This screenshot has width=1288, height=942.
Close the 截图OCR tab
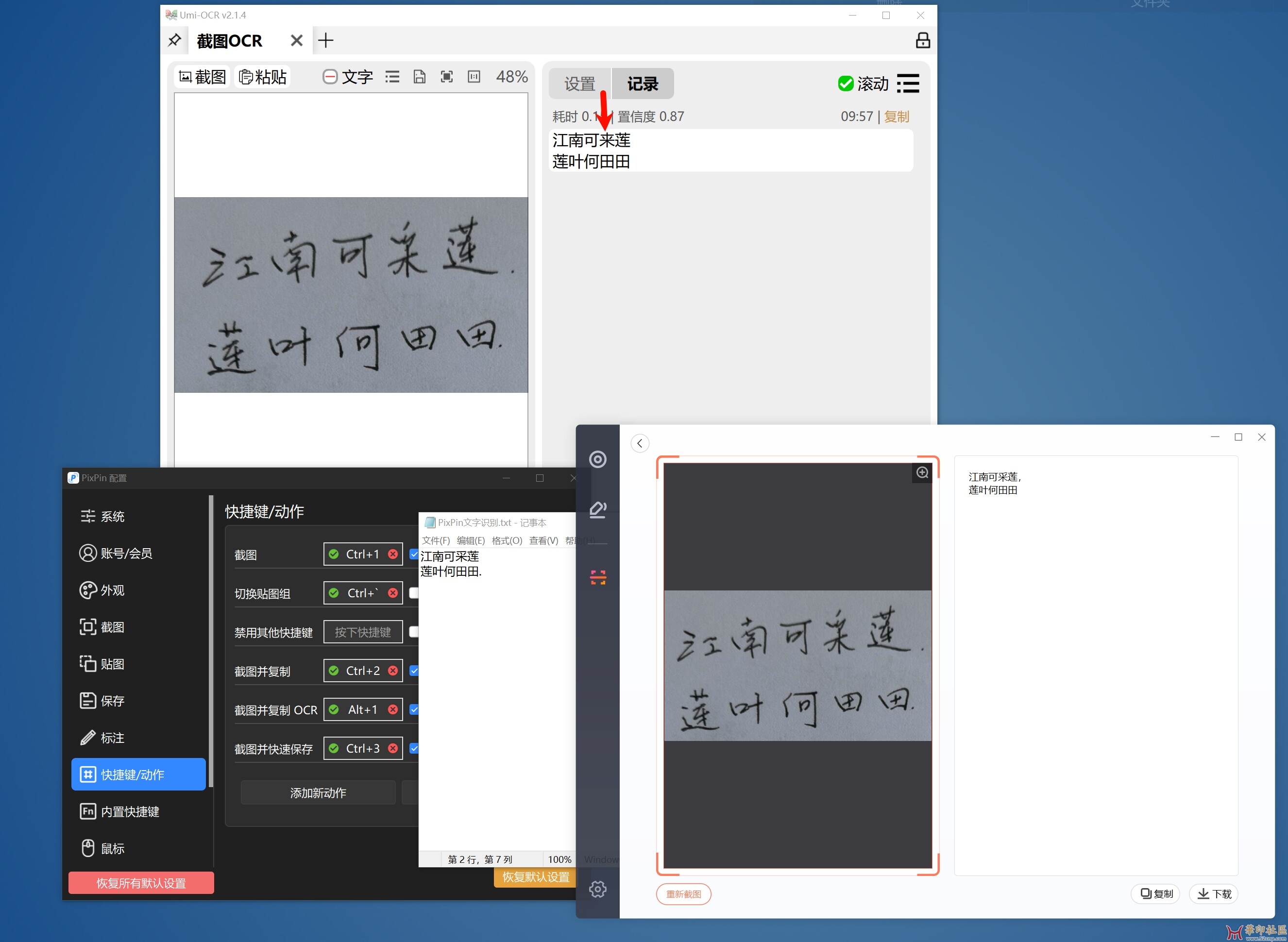click(296, 40)
